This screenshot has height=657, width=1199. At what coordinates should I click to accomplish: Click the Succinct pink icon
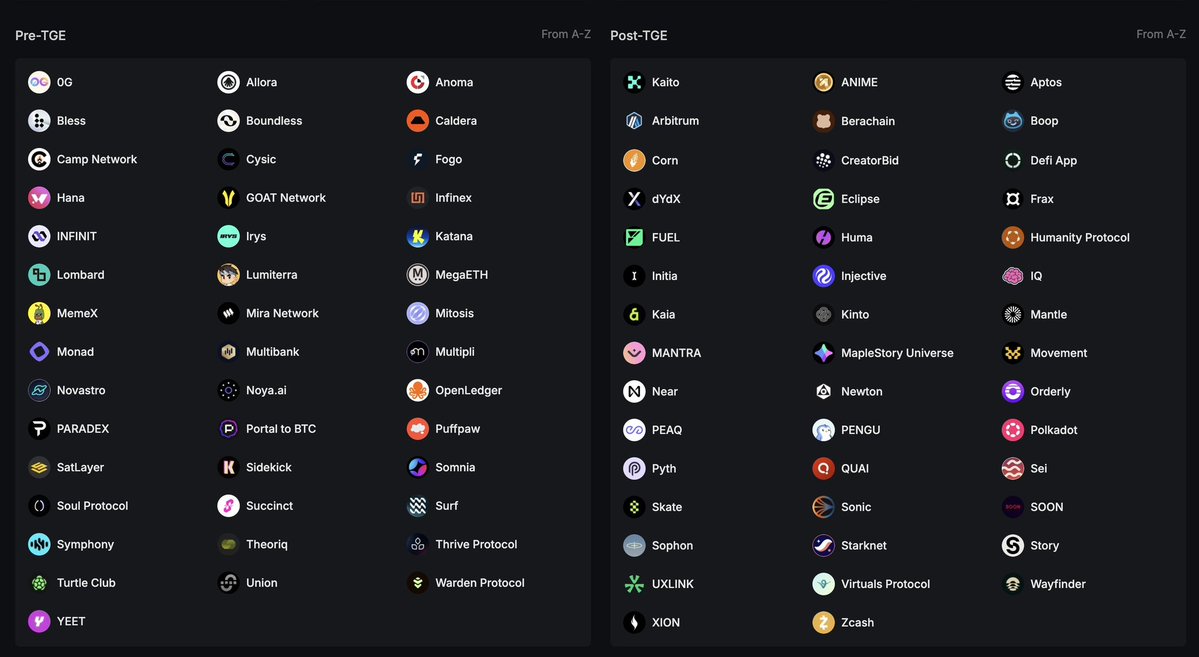click(228, 506)
